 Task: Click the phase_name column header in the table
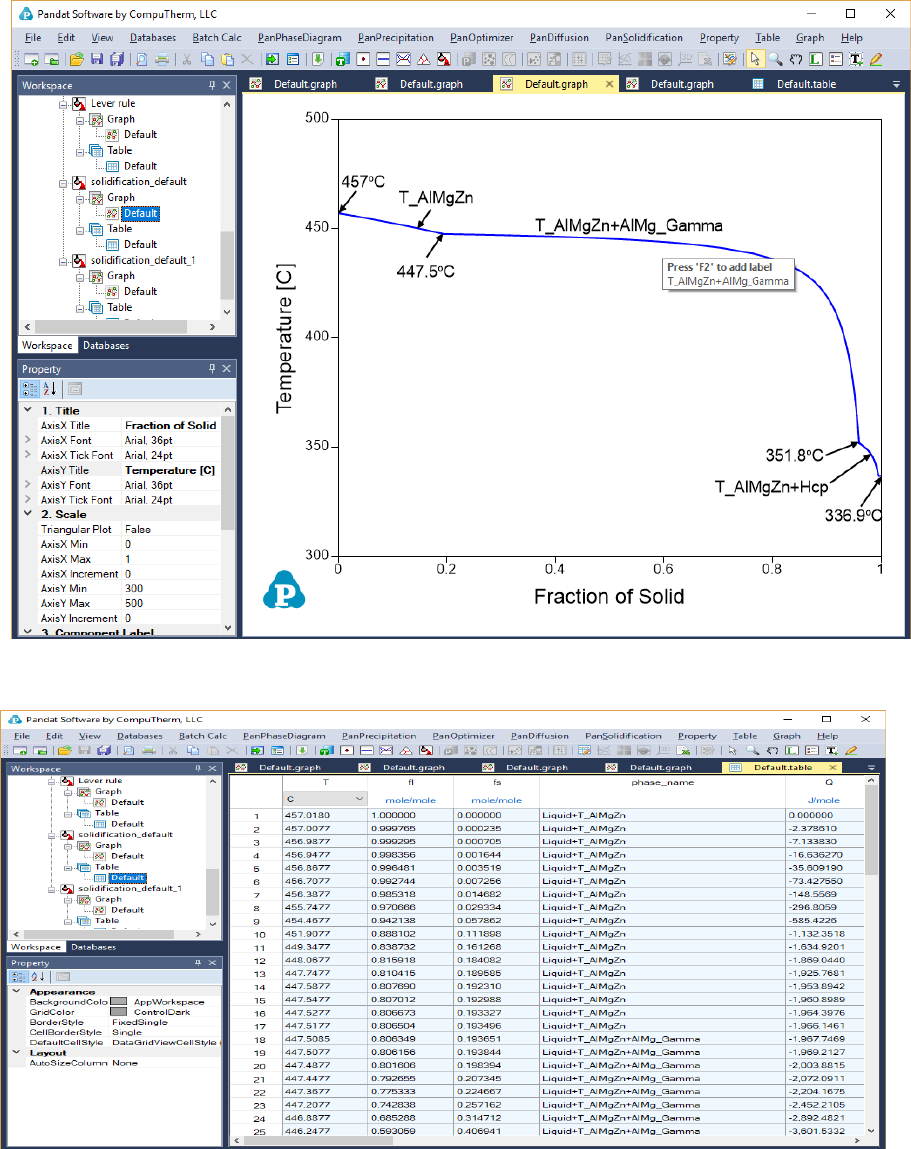(663, 783)
